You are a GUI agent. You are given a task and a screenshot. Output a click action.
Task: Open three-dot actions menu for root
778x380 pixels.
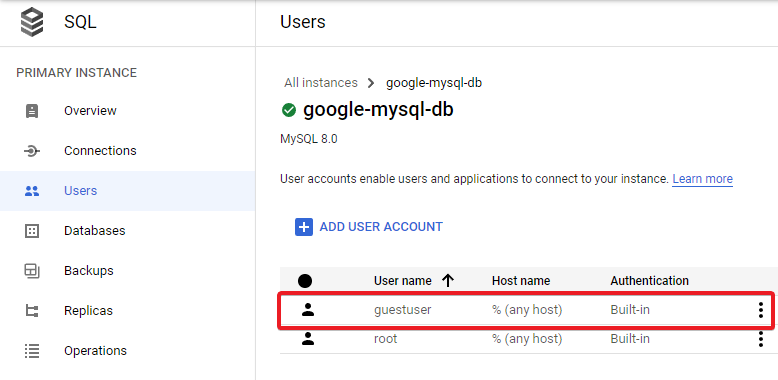click(761, 339)
